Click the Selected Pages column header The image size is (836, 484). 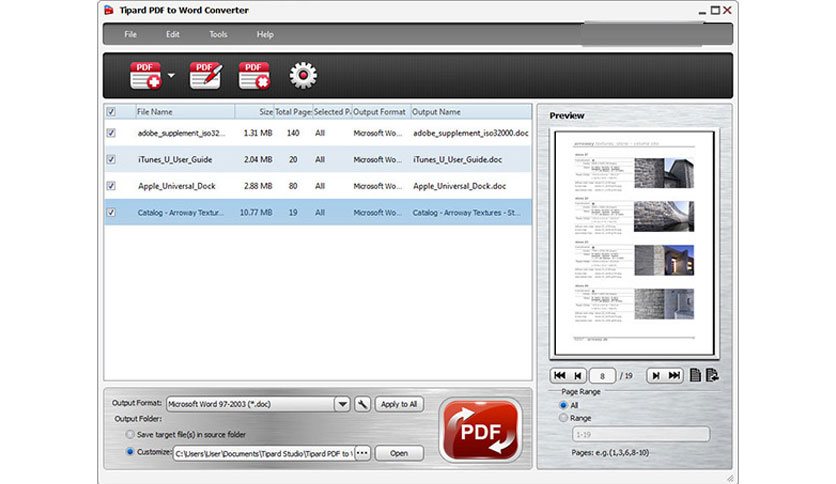(332, 112)
